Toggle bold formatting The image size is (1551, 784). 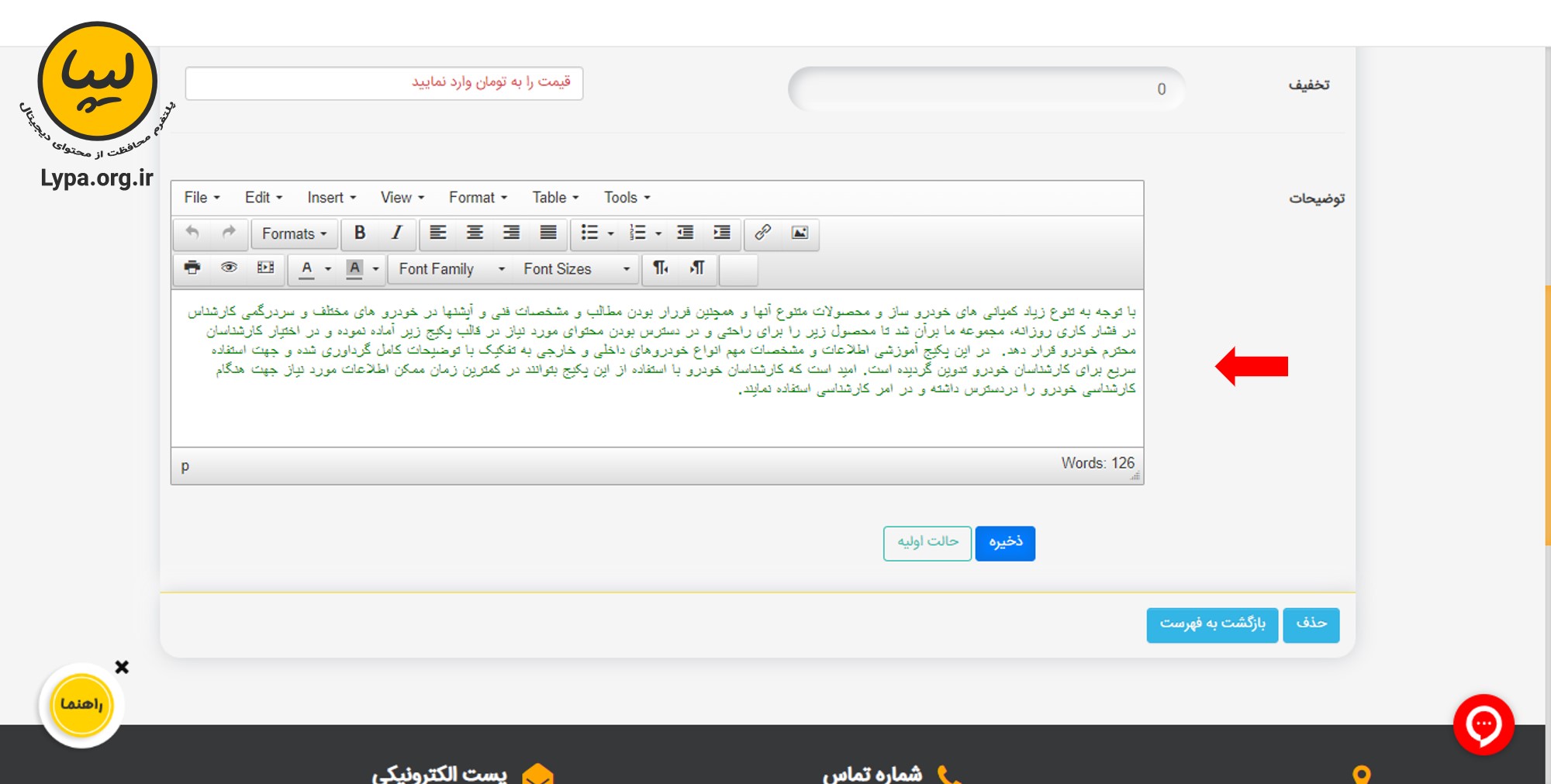click(x=360, y=233)
